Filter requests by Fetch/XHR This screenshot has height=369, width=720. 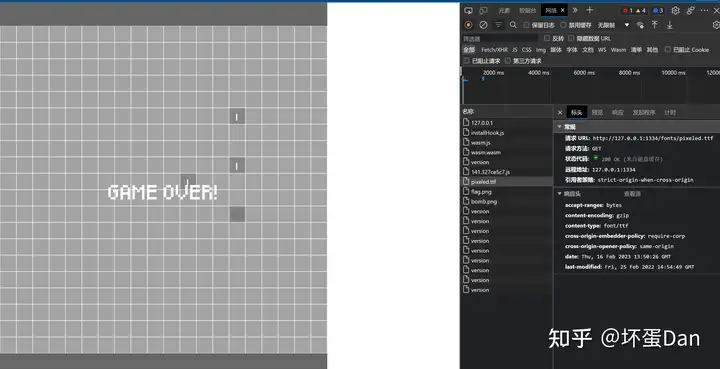click(494, 50)
